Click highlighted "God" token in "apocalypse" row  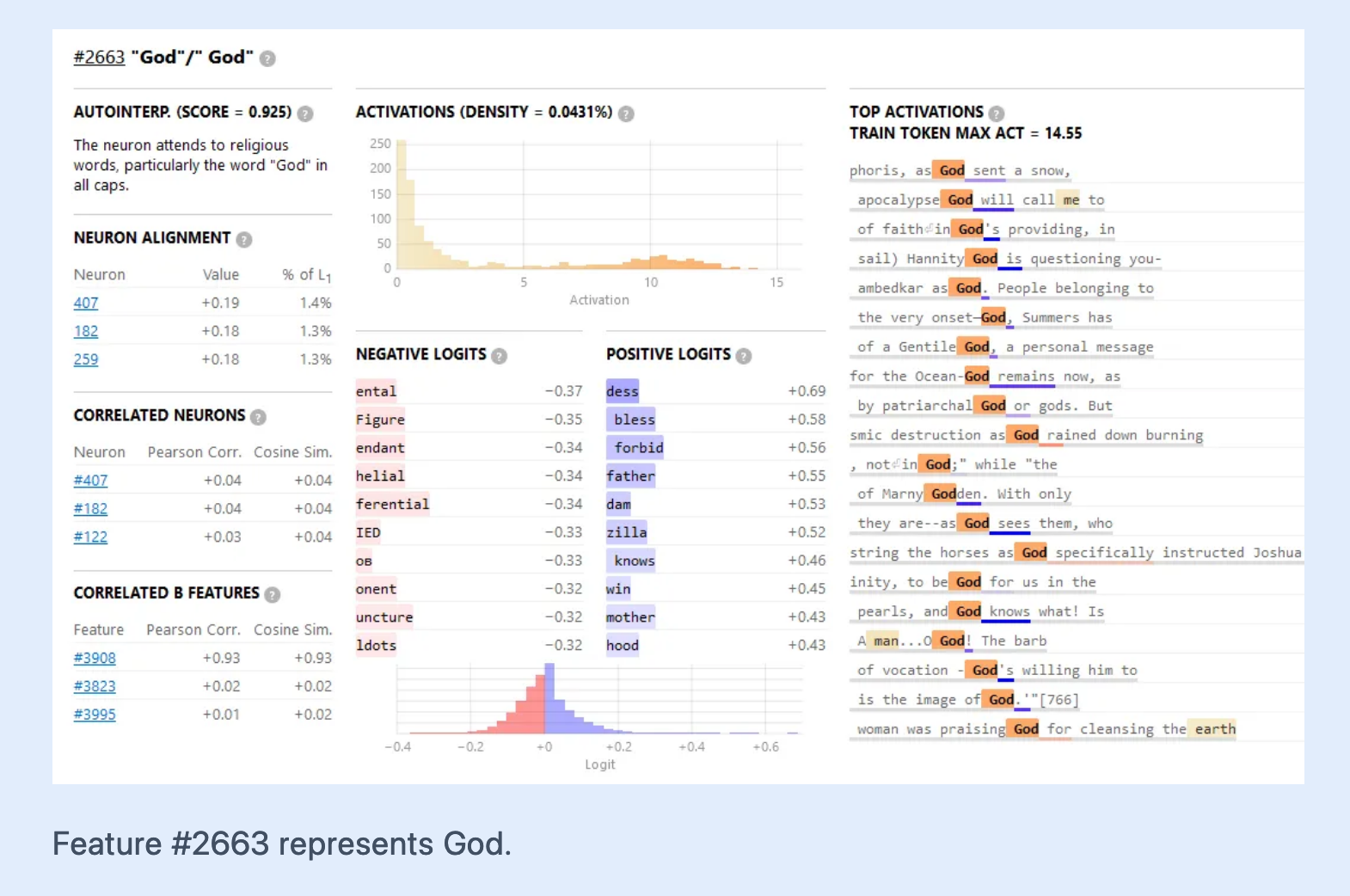tap(960, 199)
